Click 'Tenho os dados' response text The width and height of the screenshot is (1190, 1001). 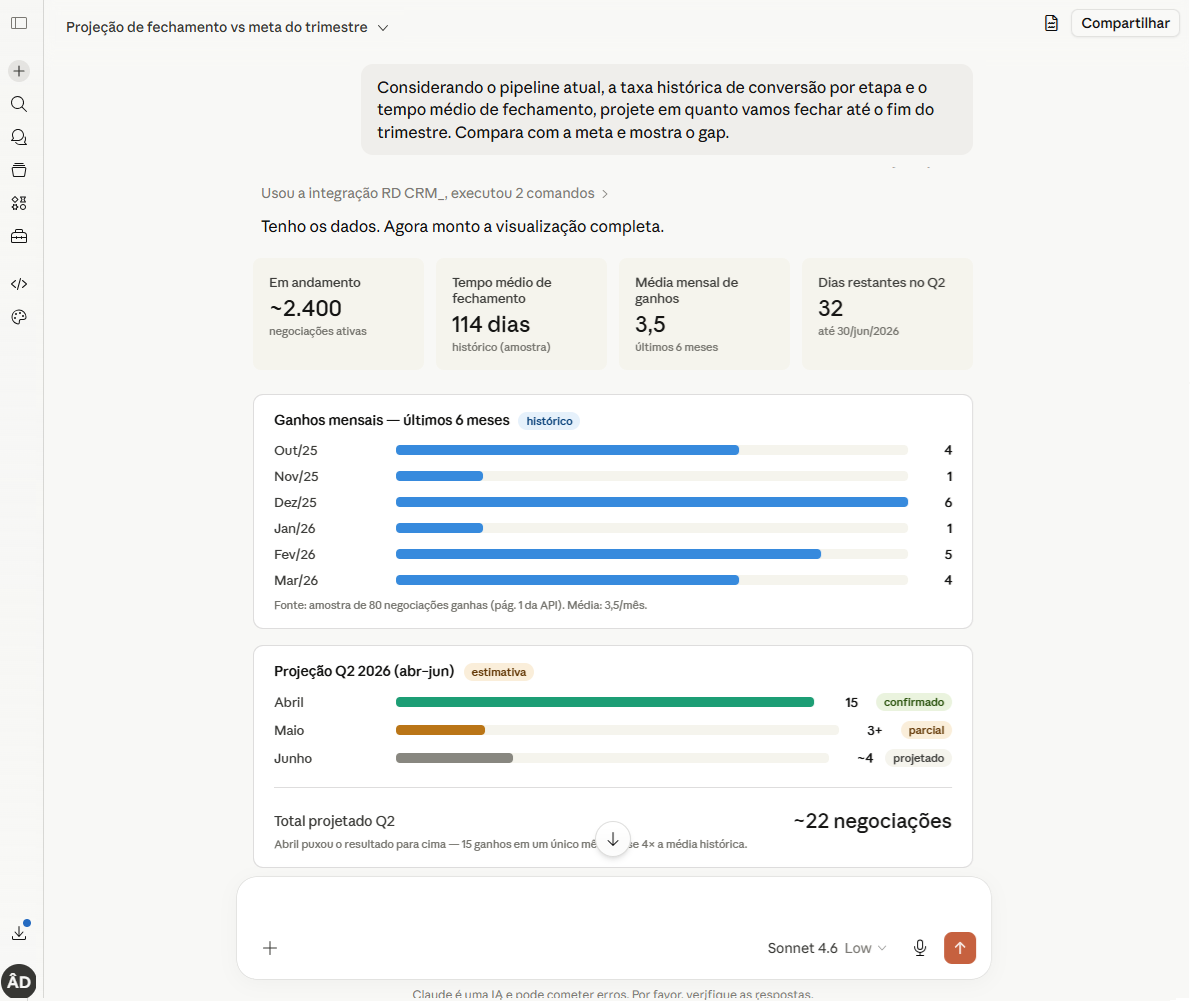(462, 227)
